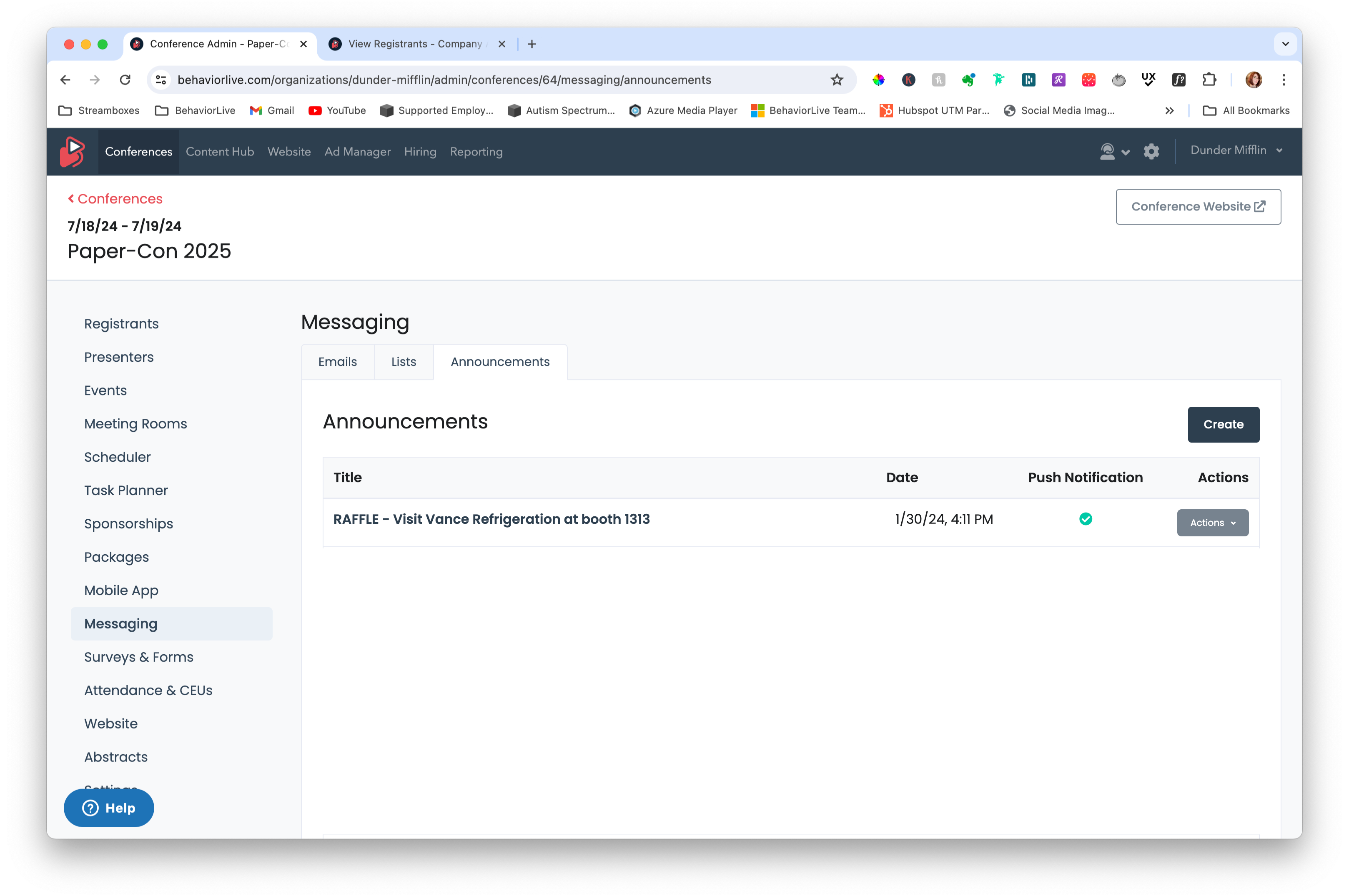Viewport: 1349px width, 896px height.
Task: Go back with the browser back arrow
Action: coord(65,80)
